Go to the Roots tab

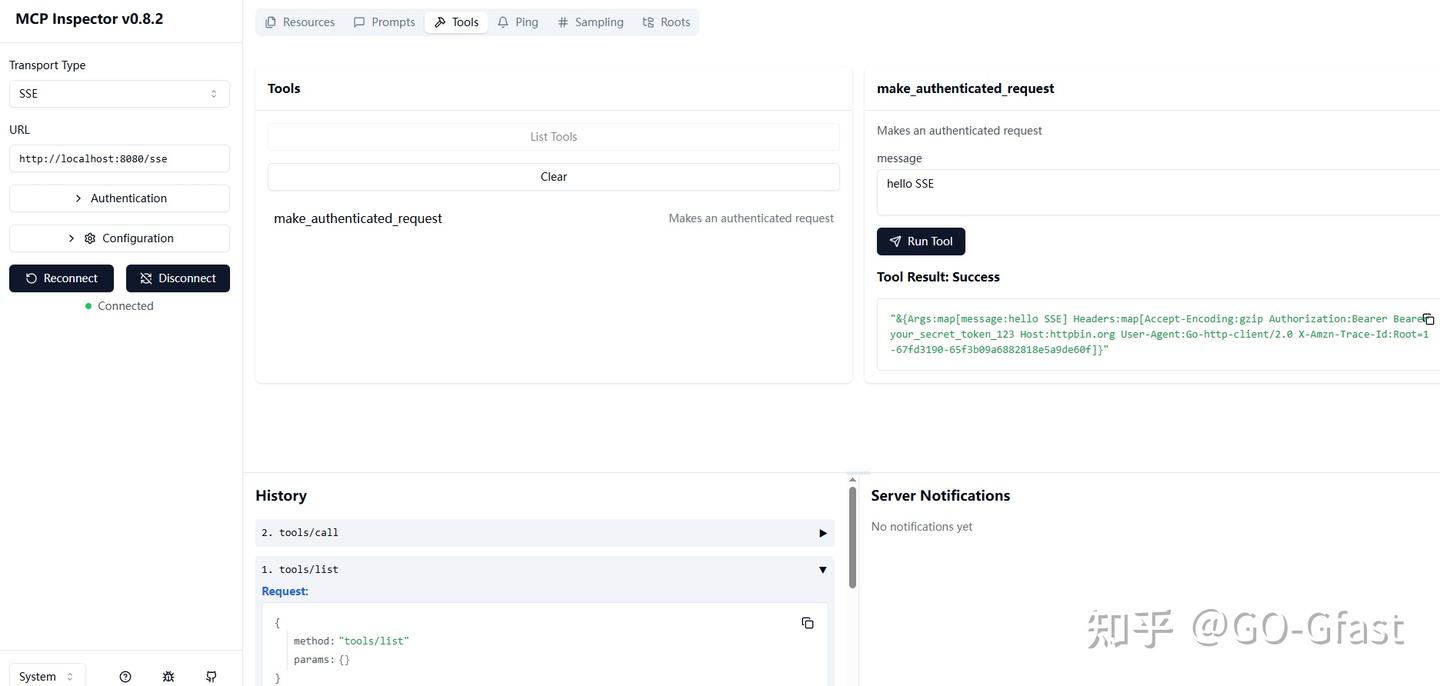pos(666,22)
